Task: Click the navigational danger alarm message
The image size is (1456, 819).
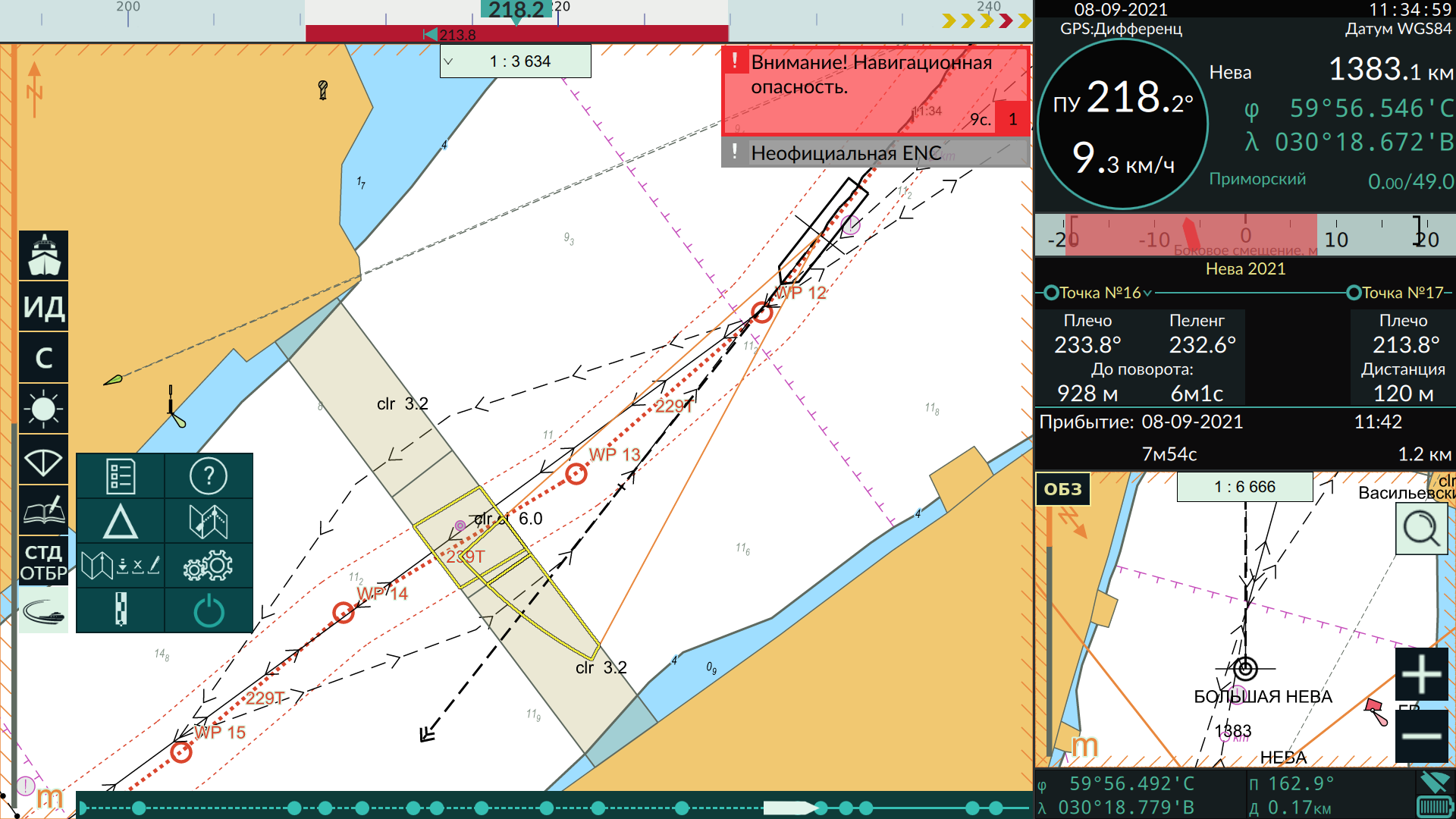Action: pos(857,89)
